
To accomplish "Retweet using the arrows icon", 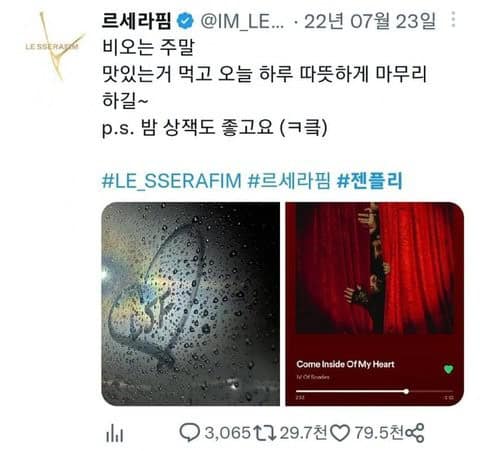I will 265,433.
